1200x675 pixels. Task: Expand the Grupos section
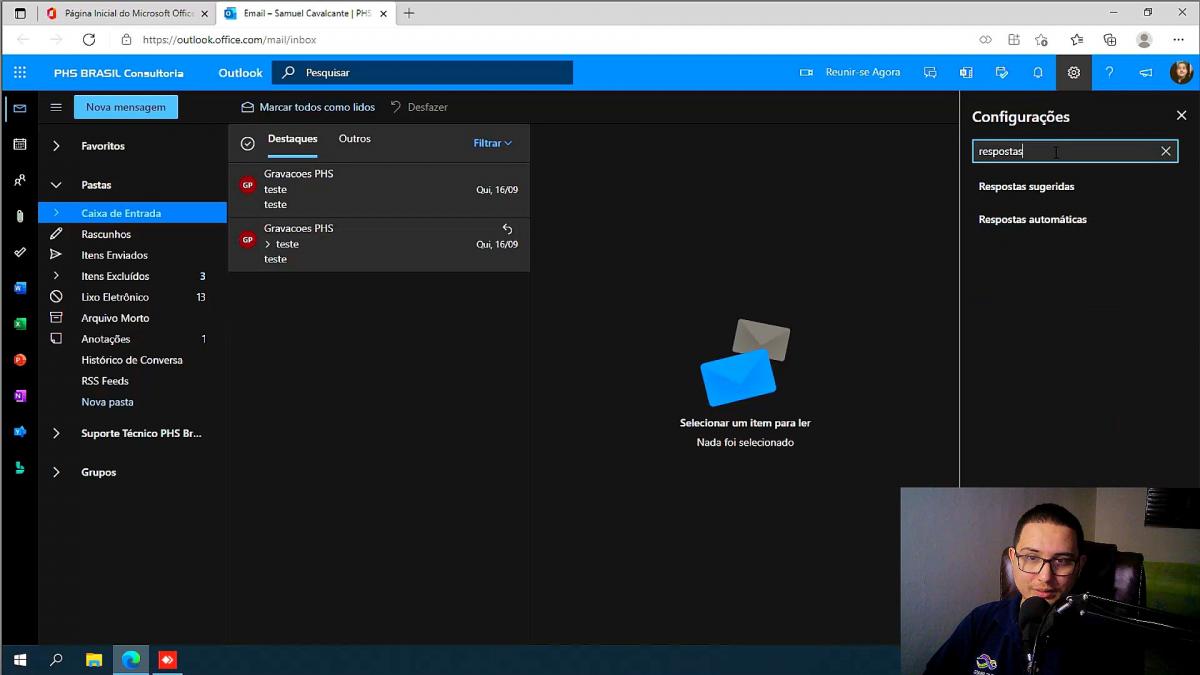56,472
